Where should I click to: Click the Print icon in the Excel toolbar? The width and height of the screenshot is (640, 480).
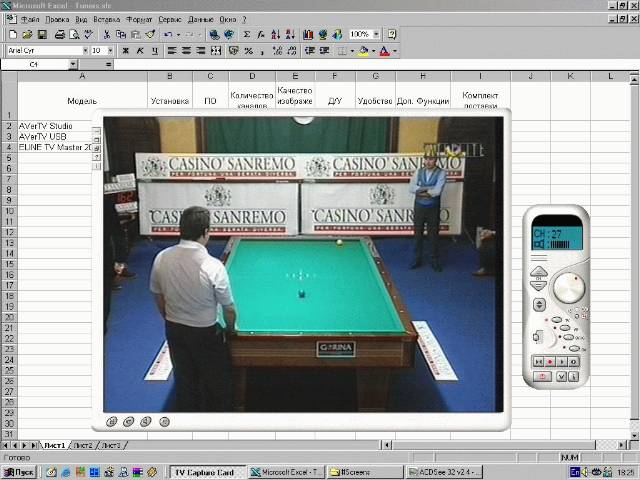click(60, 35)
